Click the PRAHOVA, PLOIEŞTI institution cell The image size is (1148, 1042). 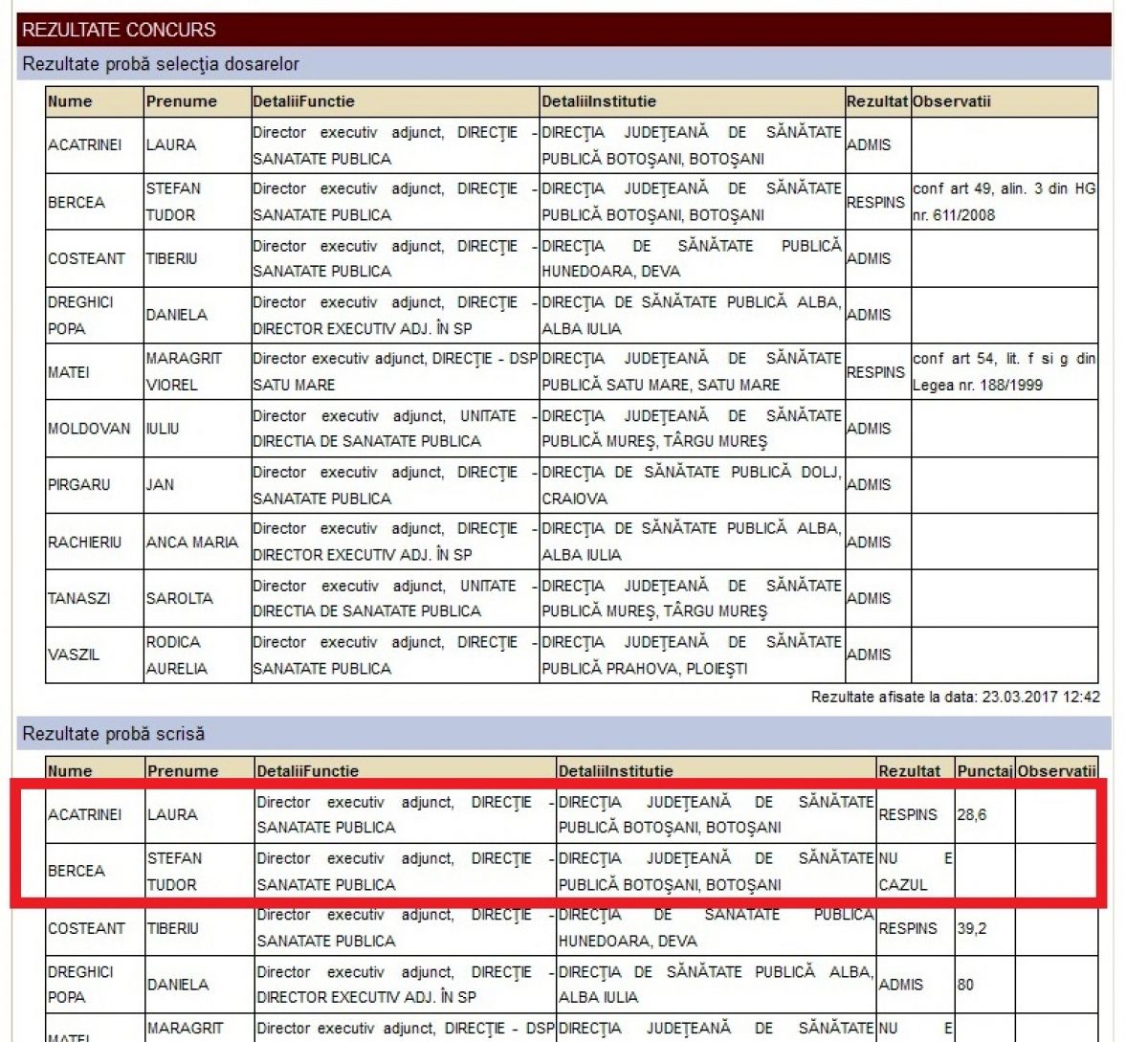click(x=691, y=654)
